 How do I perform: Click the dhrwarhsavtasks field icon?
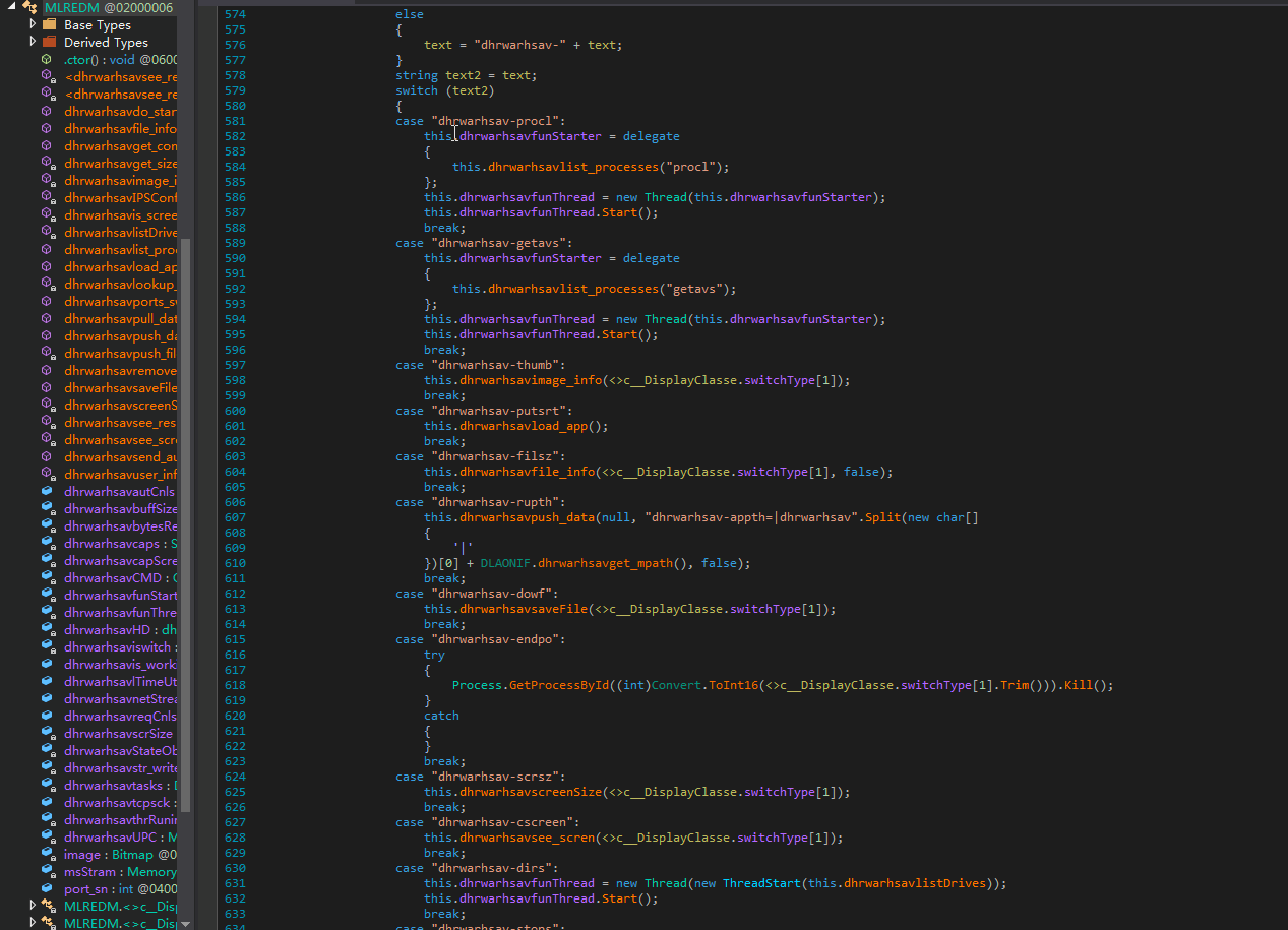click(48, 785)
